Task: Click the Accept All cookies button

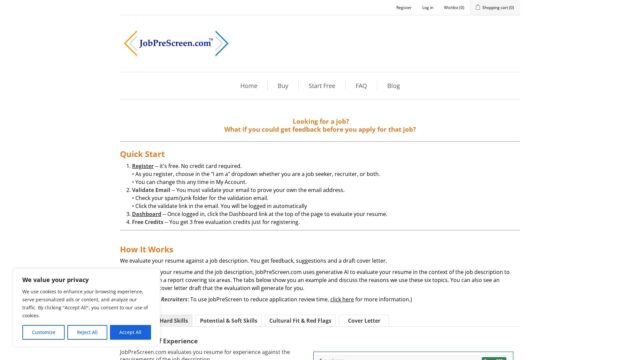Action: tap(130, 332)
